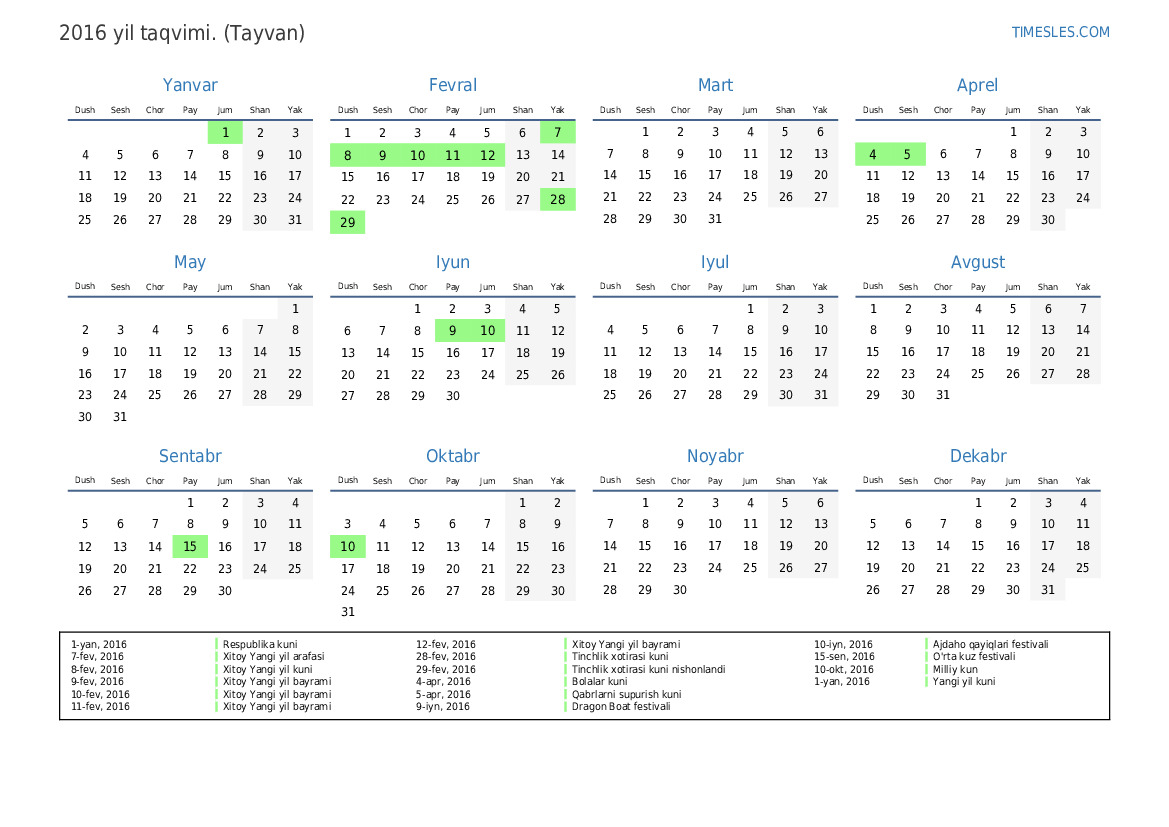Image resolution: width=1169 pixels, height=827 pixels.
Task: Select the Aprel month heading
Action: [977, 85]
